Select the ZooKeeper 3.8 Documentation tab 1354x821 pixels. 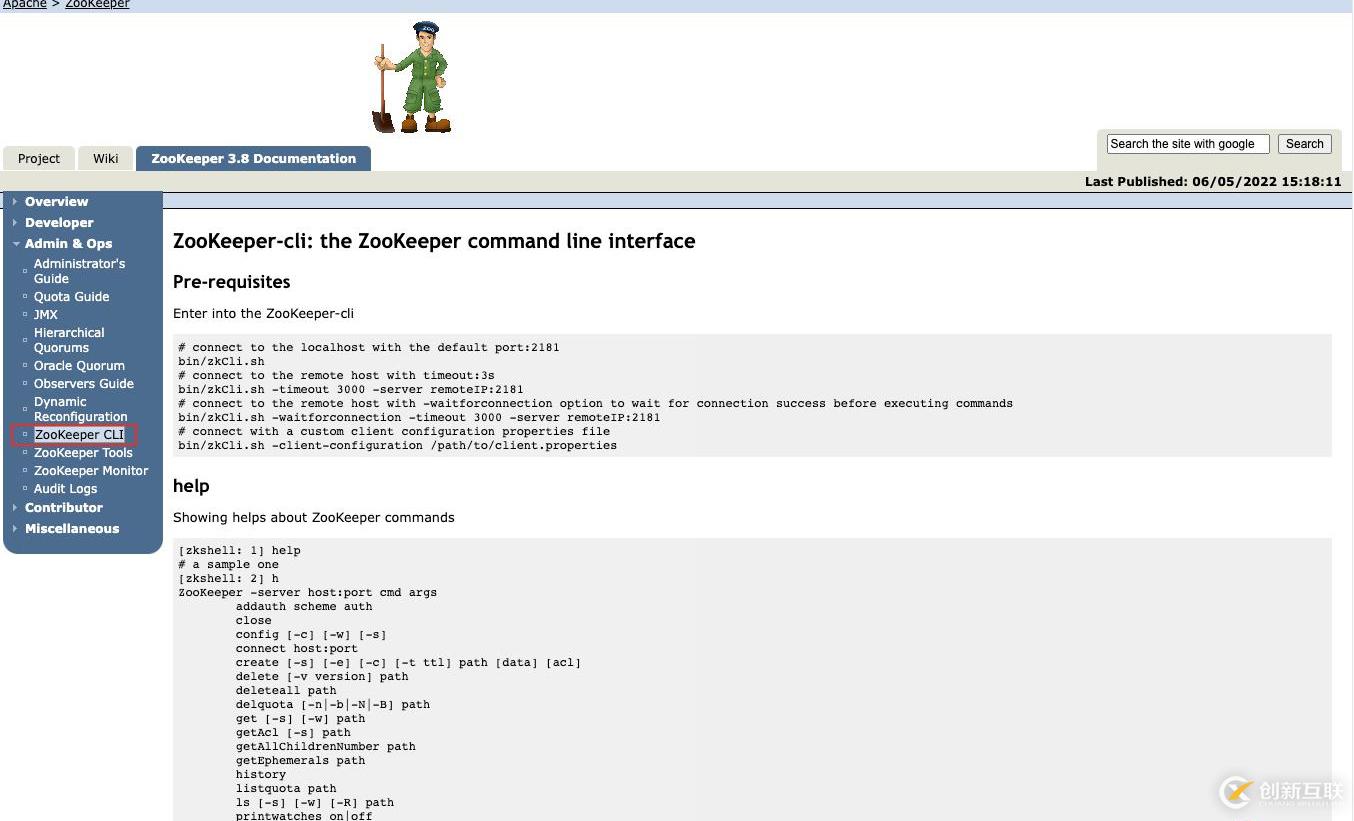click(253, 159)
